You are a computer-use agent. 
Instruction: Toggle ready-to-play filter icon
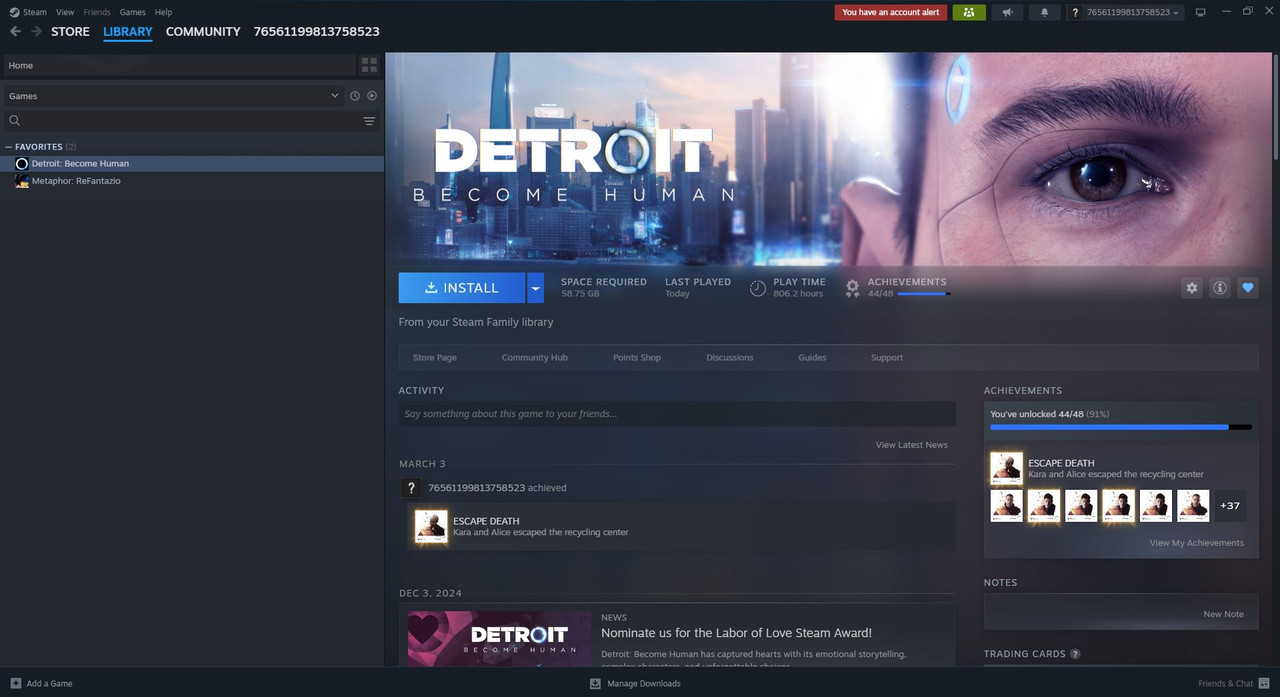pyautogui.click(x=372, y=96)
